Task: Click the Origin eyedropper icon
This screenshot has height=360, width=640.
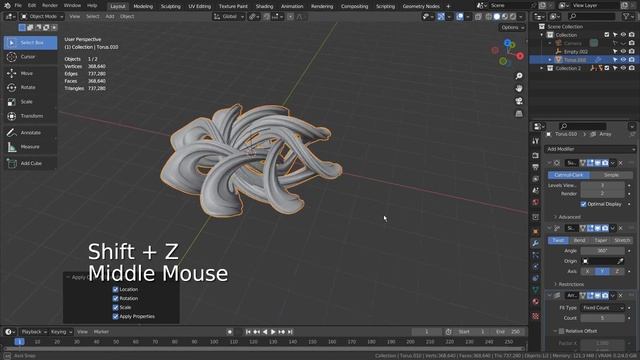Action: 620,261
